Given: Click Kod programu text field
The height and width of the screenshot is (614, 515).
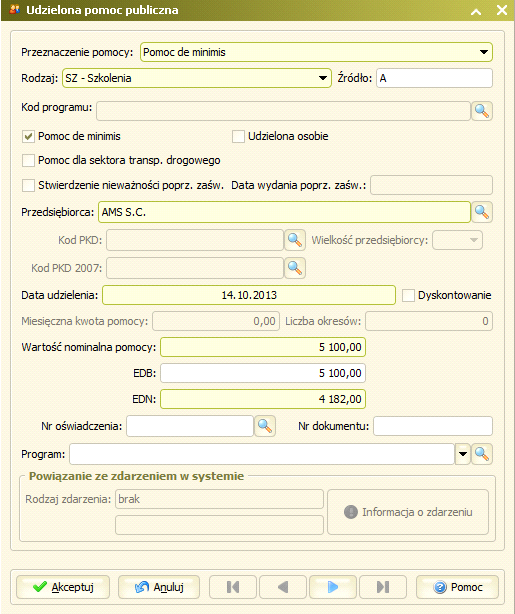Looking at the screenshot, I should [283, 111].
